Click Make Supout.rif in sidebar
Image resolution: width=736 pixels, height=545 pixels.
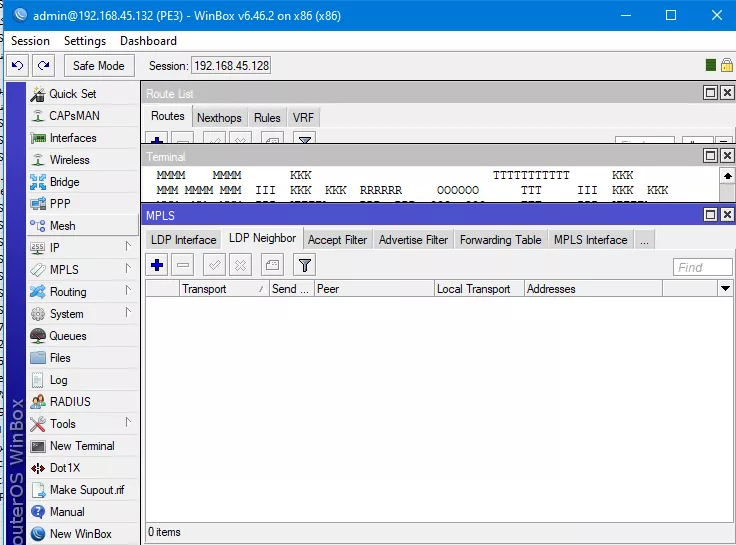point(83,490)
